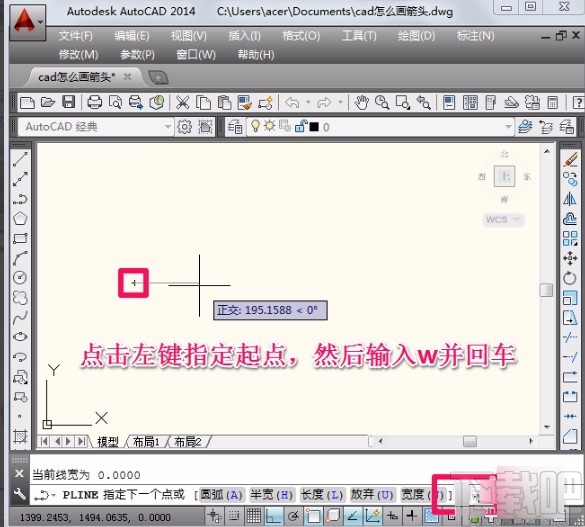The height and width of the screenshot is (527, 585).
Task: Toggle Dynamic UCS in status bar
Action: pos(372,516)
